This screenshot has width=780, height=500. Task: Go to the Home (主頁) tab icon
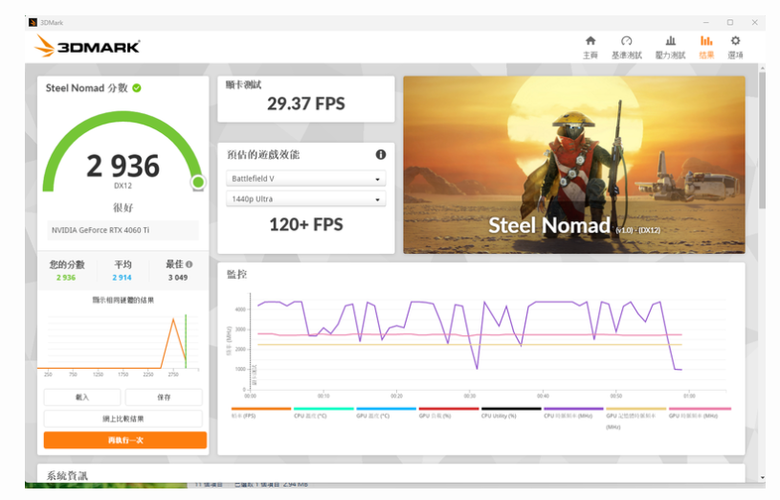click(x=590, y=41)
